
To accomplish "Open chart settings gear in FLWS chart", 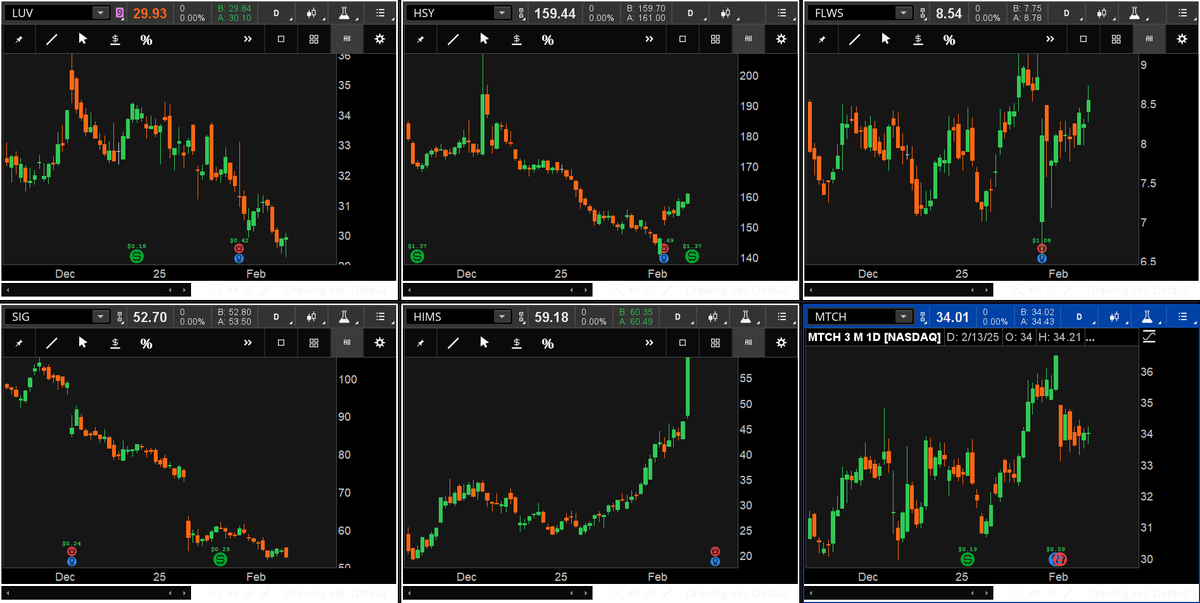I will pos(1181,39).
